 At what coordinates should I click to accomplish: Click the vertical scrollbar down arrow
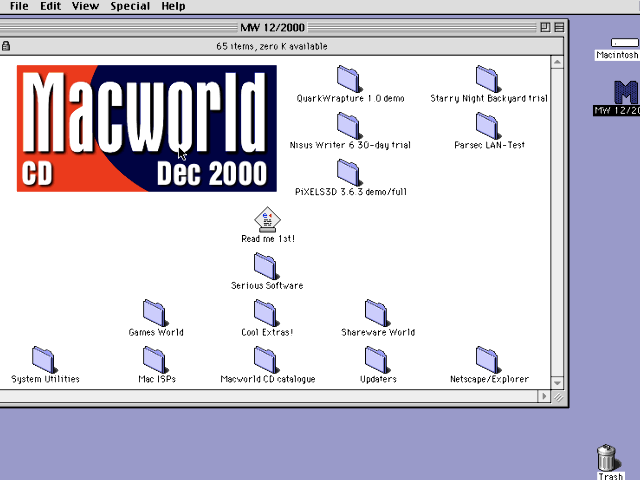(x=557, y=383)
